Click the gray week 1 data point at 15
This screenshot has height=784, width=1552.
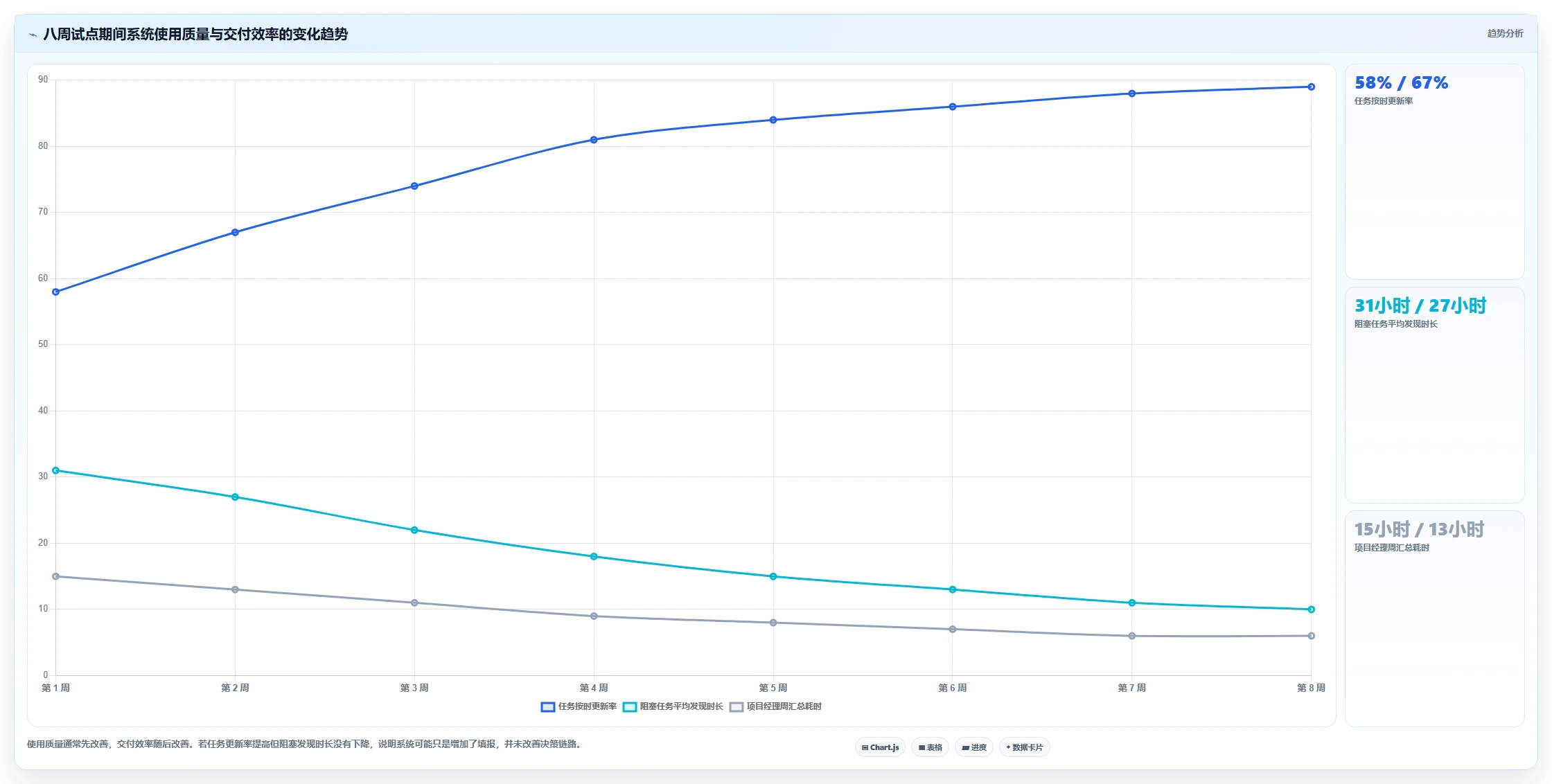tap(56, 576)
